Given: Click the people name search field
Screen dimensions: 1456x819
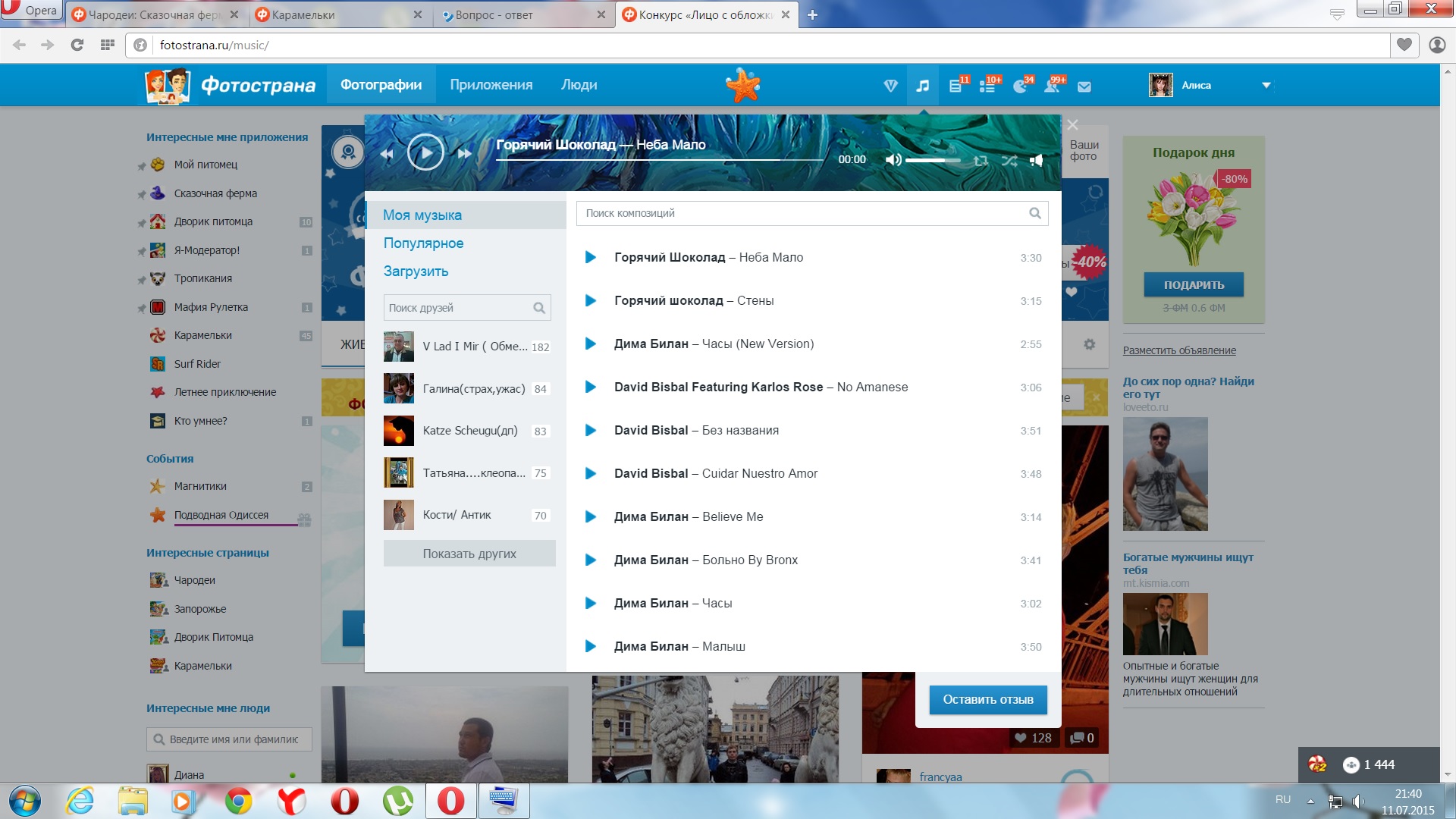Looking at the screenshot, I should [x=229, y=739].
